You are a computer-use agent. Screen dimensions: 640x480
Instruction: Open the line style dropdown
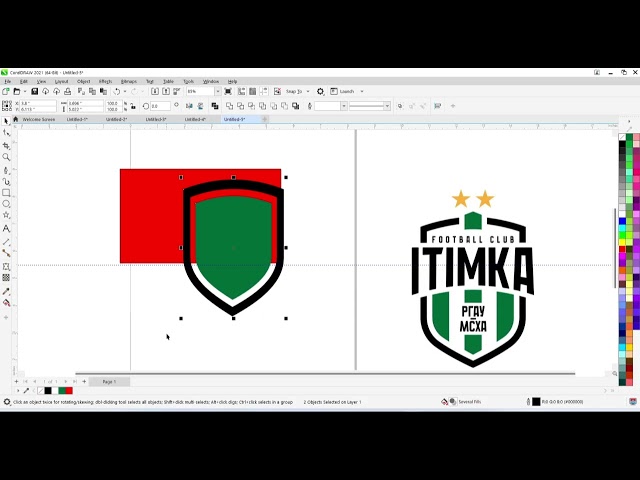[x=387, y=106]
